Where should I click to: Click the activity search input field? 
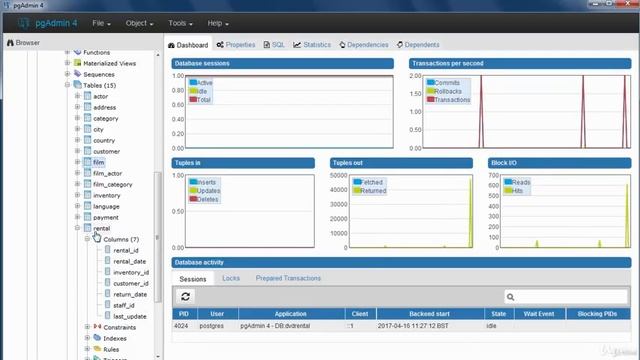(x=566, y=297)
